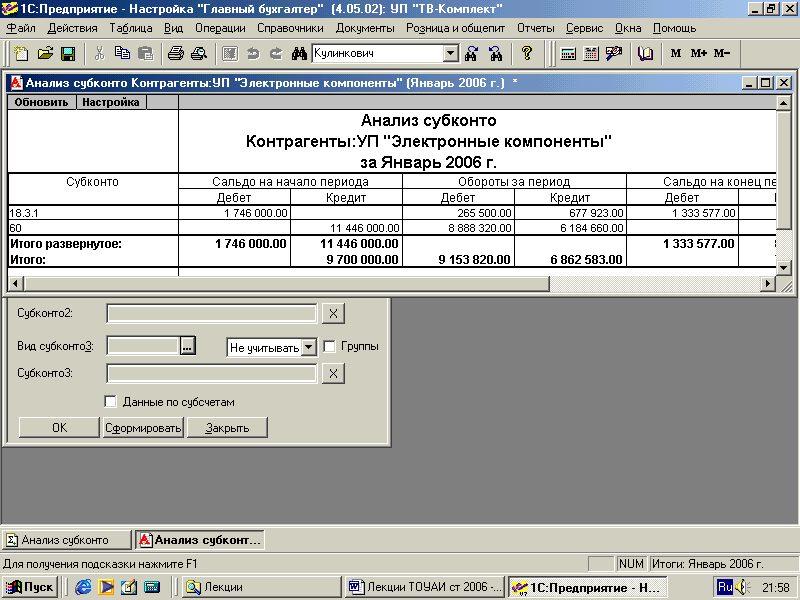Click the Субконто2 input field
Image resolution: width=800 pixels, height=600 pixels.
[212, 313]
